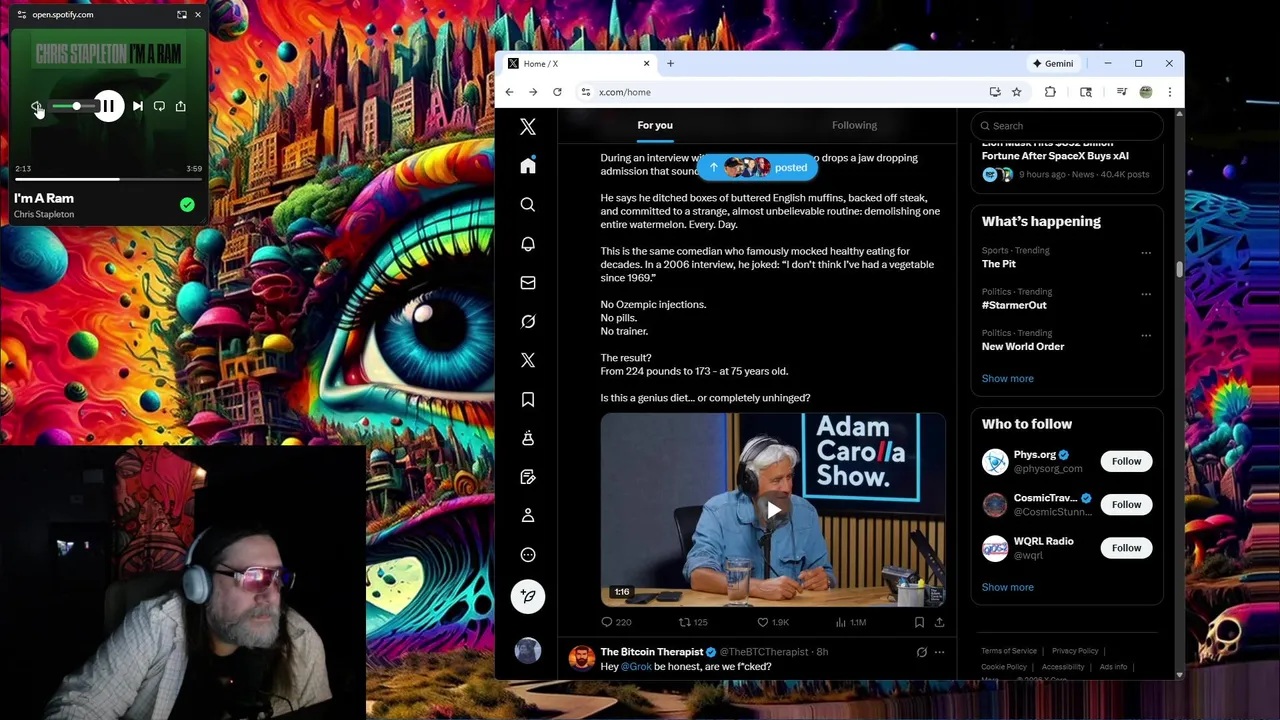This screenshot has height=720, width=1280.
Task: Open more options on Bitcoin Therapist post
Action: 939,652
